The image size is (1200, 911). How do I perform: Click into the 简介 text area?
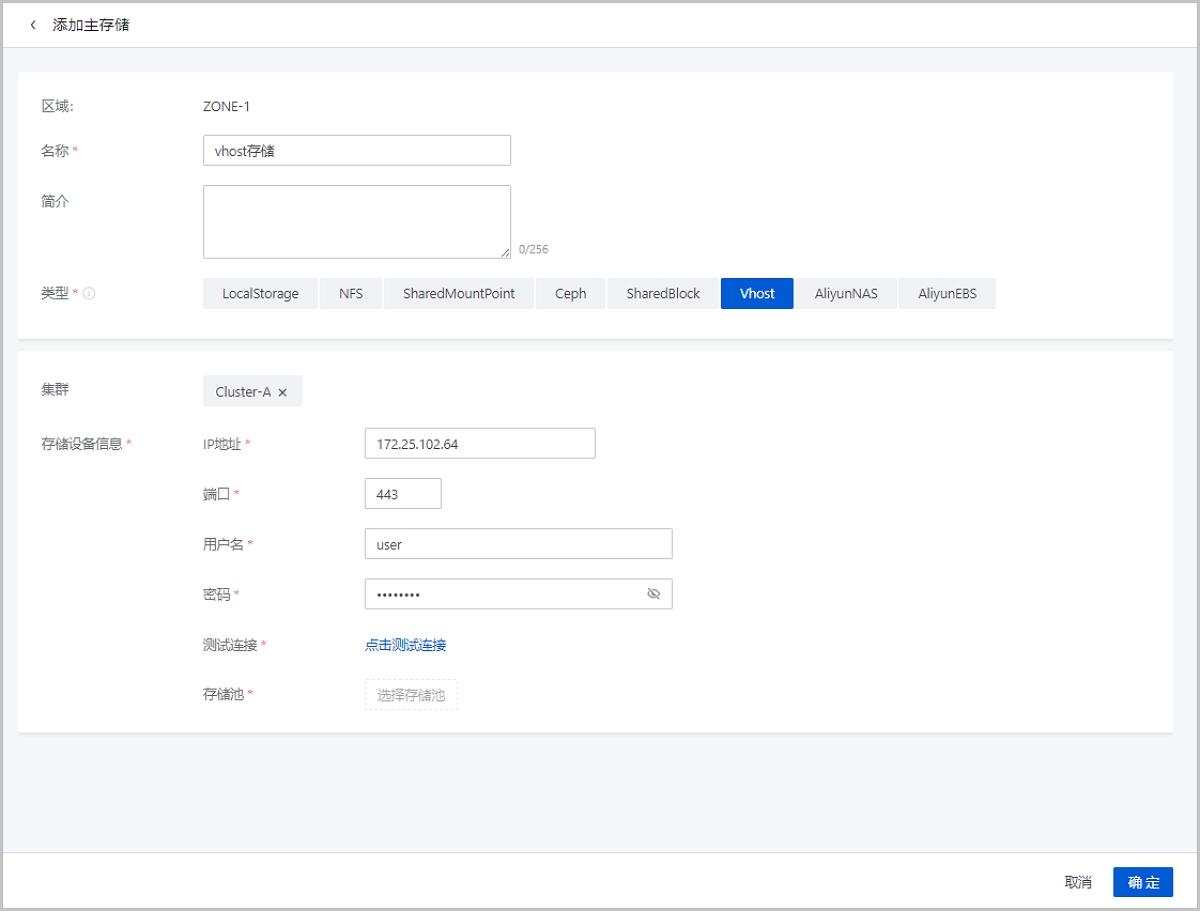pos(356,222)
